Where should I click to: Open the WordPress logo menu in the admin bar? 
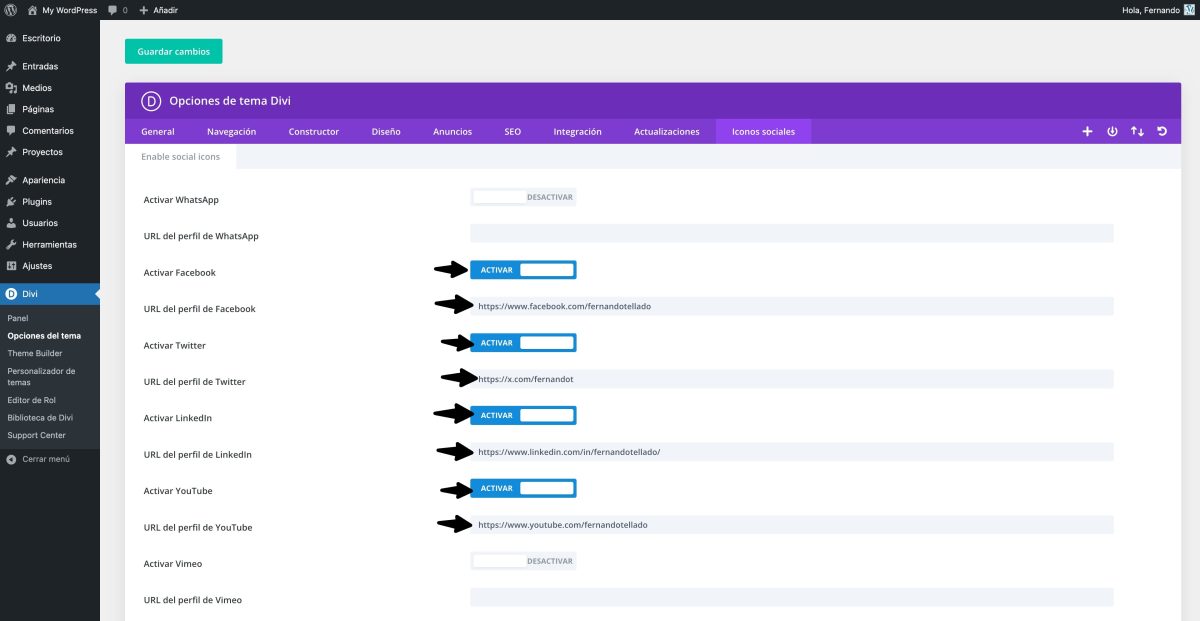pos(10,9)
